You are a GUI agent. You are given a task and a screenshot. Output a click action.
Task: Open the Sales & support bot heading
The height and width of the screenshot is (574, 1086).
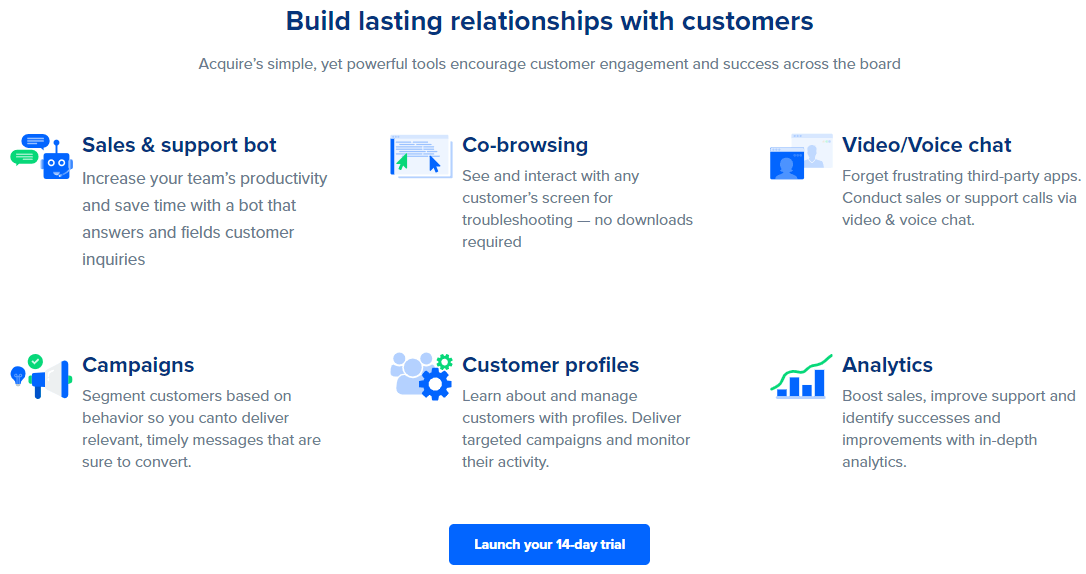pos(179,145)
